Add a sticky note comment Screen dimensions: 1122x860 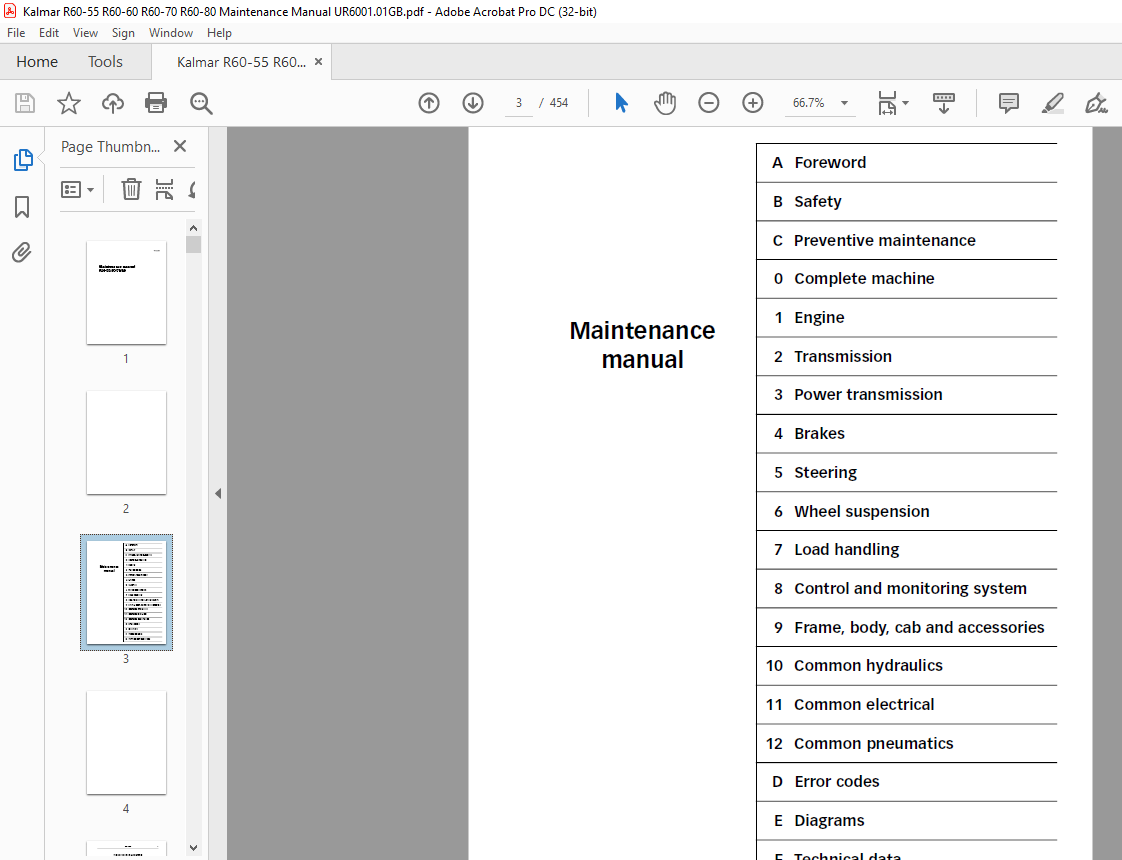[x=1009, y=103]
